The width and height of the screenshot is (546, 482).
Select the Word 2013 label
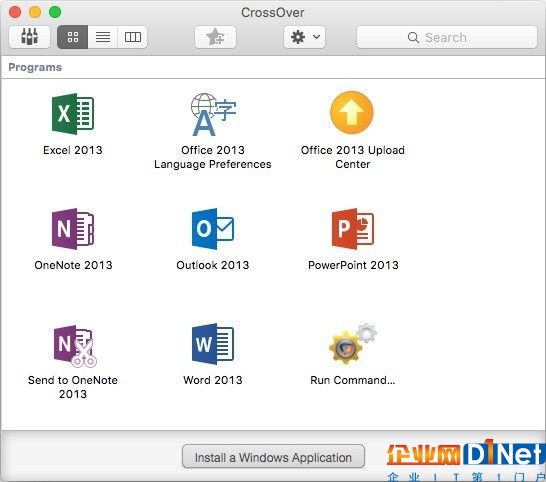tap(213, 380)
